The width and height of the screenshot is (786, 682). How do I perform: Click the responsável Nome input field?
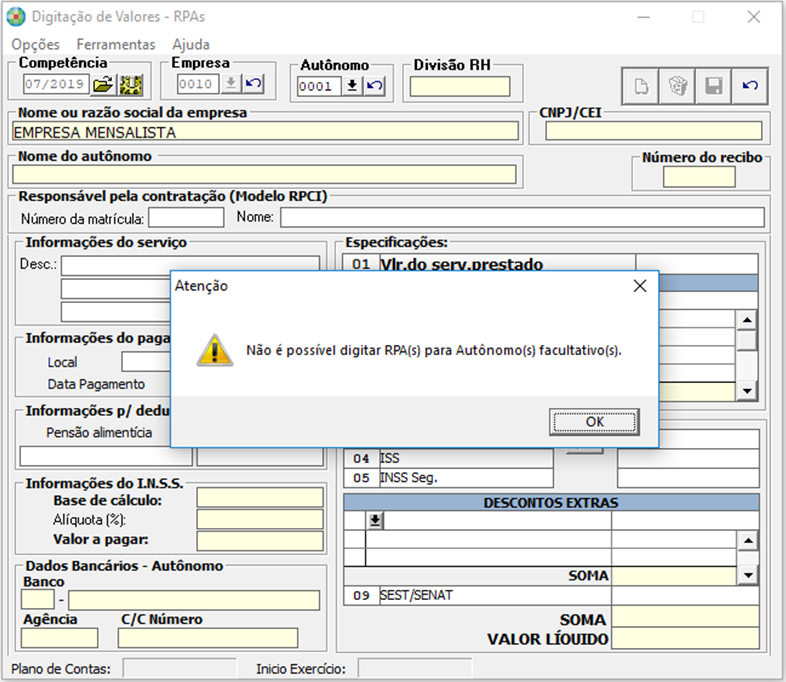[522, 217]
